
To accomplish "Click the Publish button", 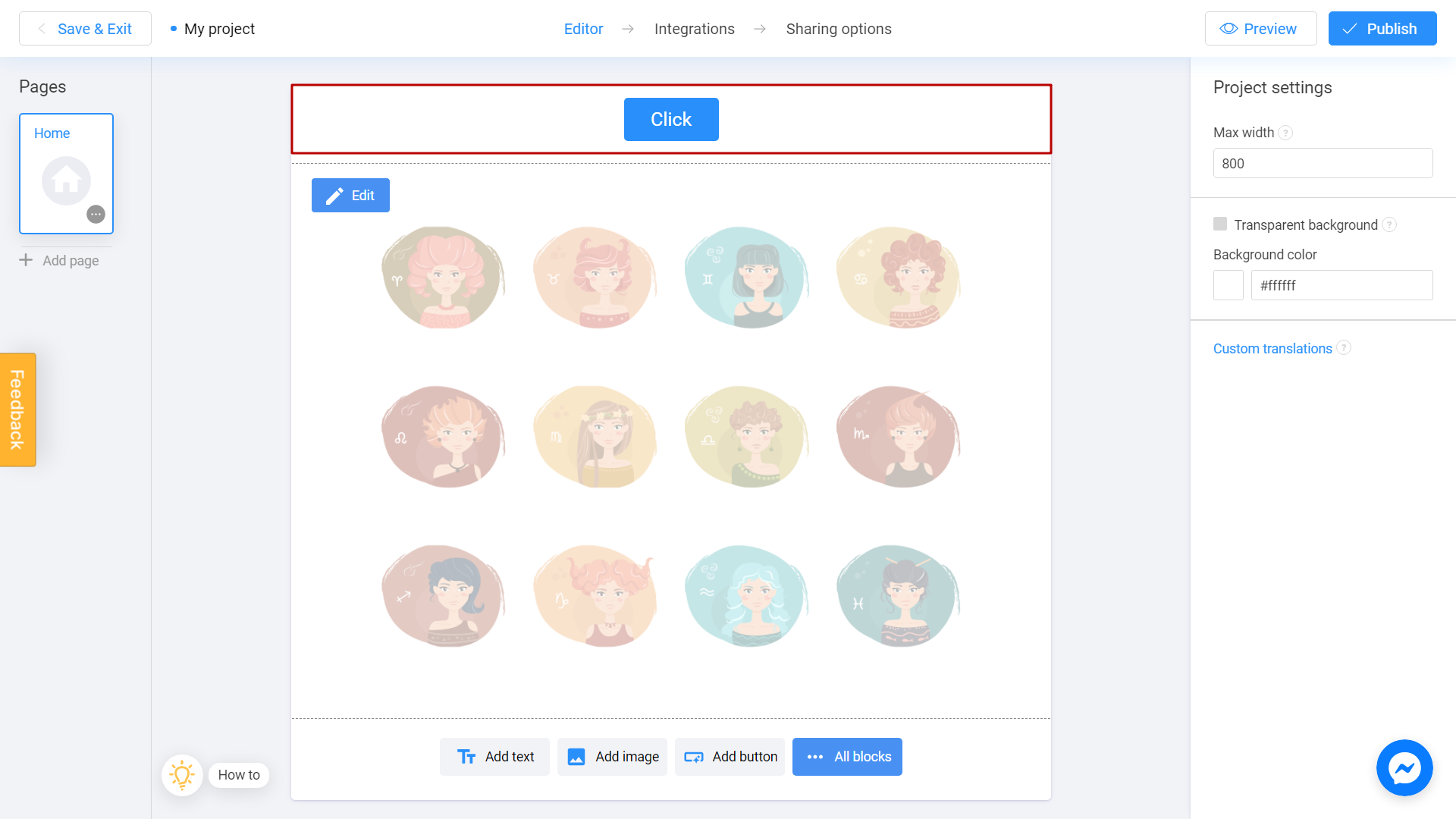I will pos(1383,29).
